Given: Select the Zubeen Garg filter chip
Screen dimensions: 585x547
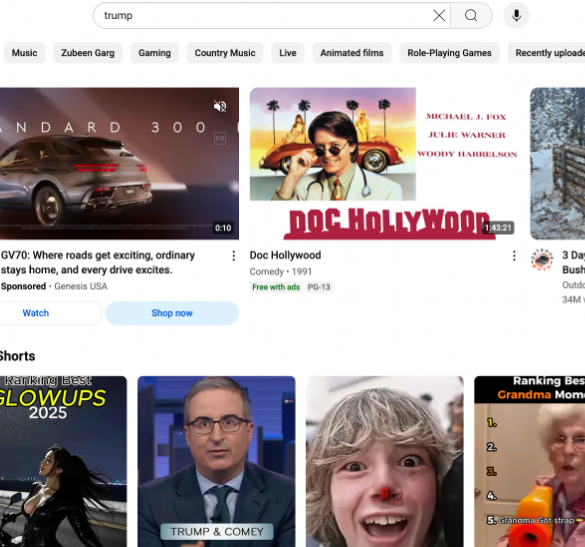Looking at the screenshot, I should [88, 53].
